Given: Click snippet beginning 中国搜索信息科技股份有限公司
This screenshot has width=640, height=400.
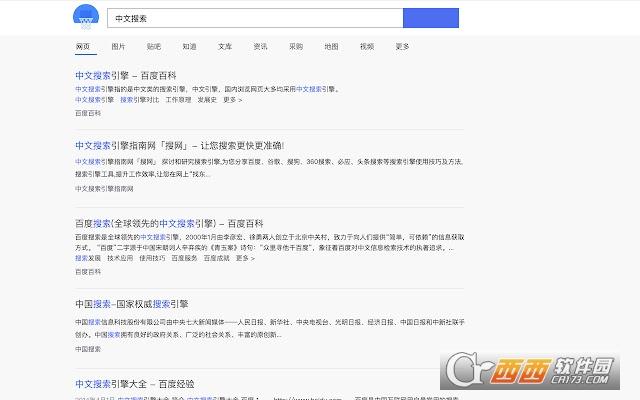Looking at the screenshot, I should (270, 328).
